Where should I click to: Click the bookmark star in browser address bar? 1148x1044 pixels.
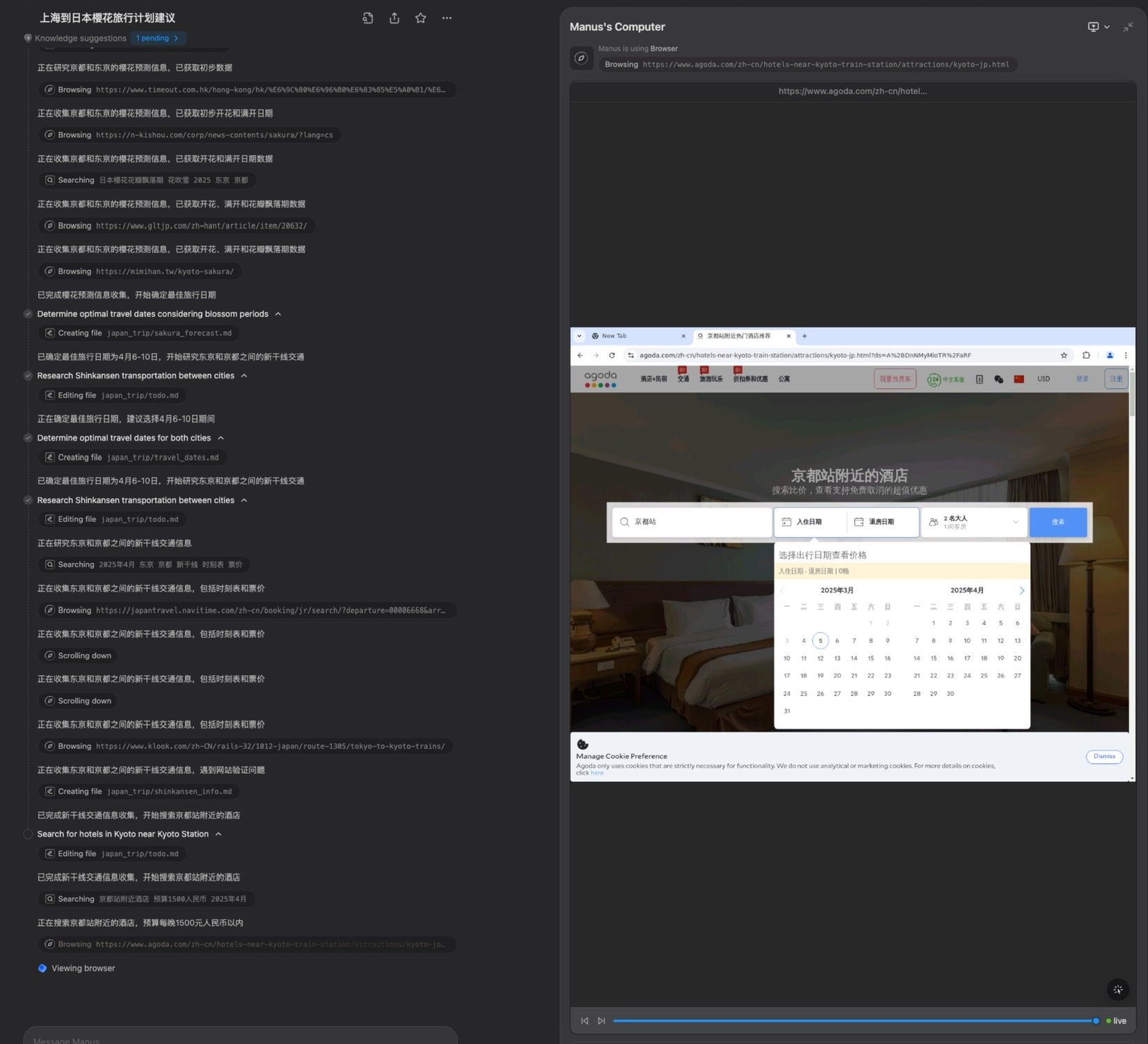click(x=1063, y=355)
